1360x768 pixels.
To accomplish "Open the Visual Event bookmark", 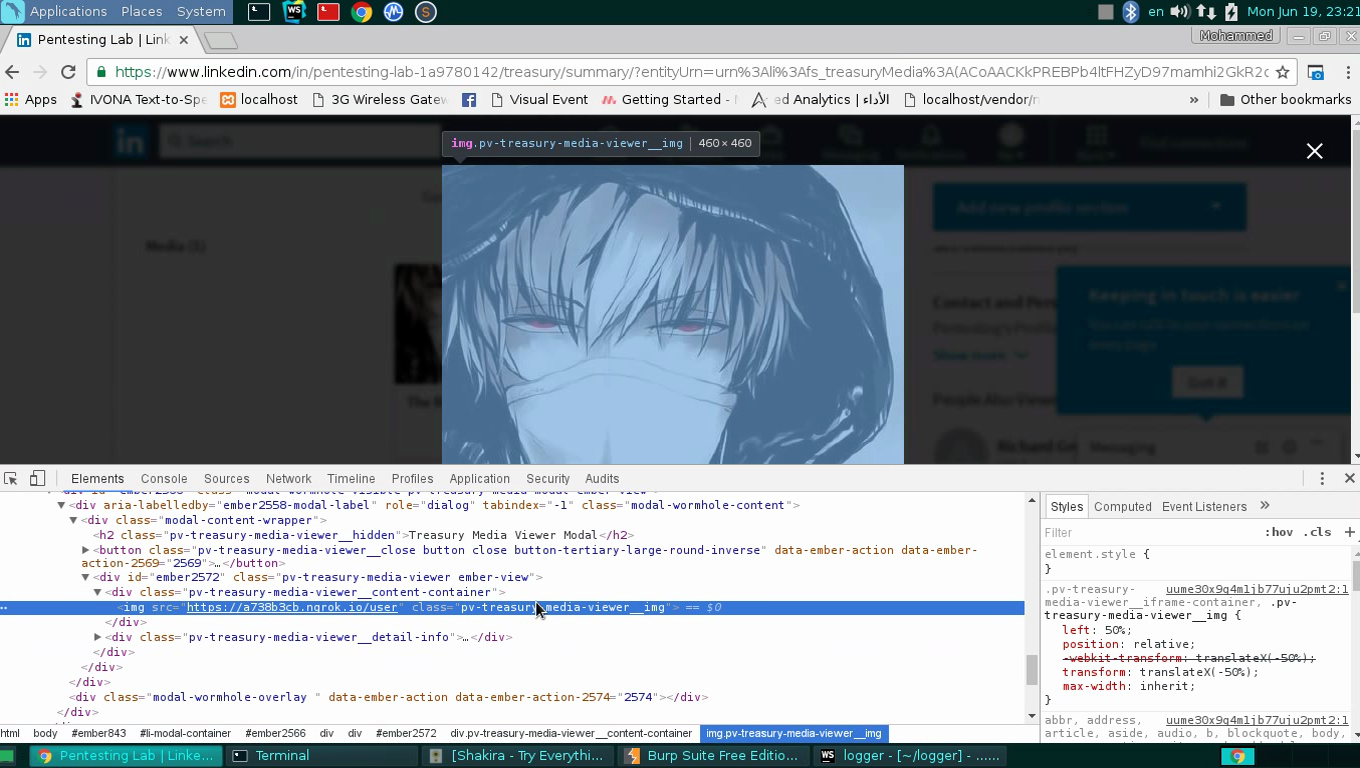I will tap(538, 99).
